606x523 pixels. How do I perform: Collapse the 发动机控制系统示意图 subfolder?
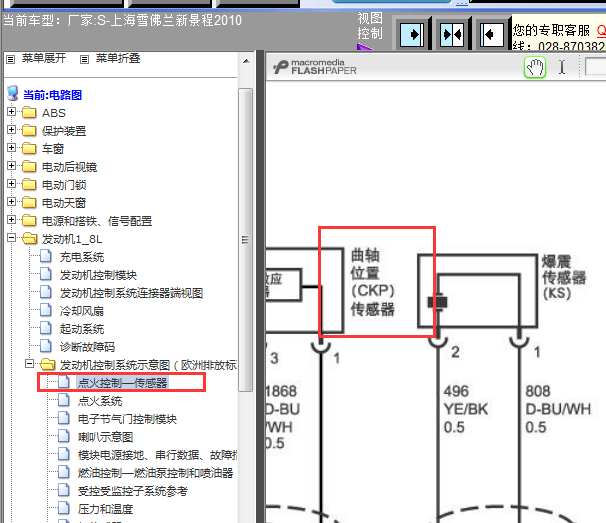coord(29,364)
